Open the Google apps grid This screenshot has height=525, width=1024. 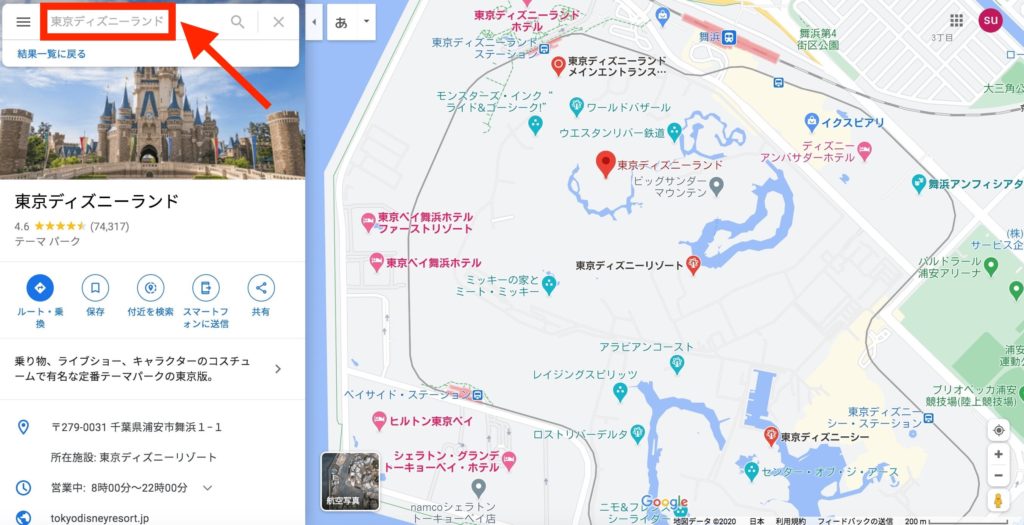[x=957, y=20]
